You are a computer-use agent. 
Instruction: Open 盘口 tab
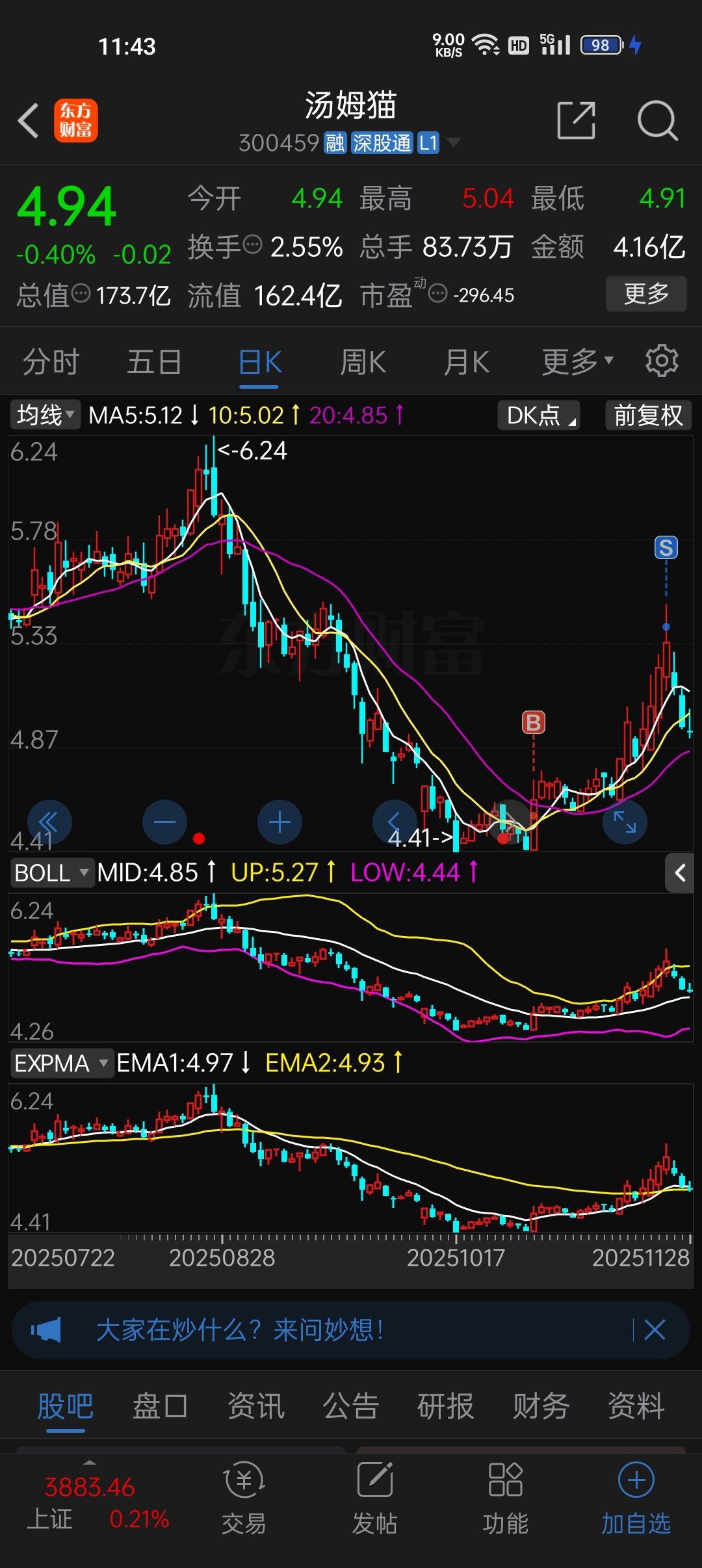[x=160, y=1405]
